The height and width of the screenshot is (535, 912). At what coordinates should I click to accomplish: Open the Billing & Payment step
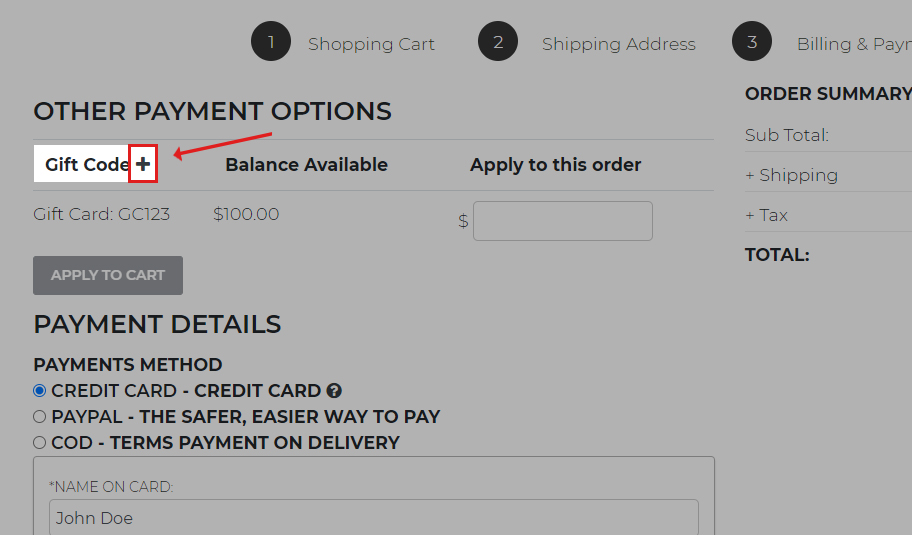[x=853, y=44]
